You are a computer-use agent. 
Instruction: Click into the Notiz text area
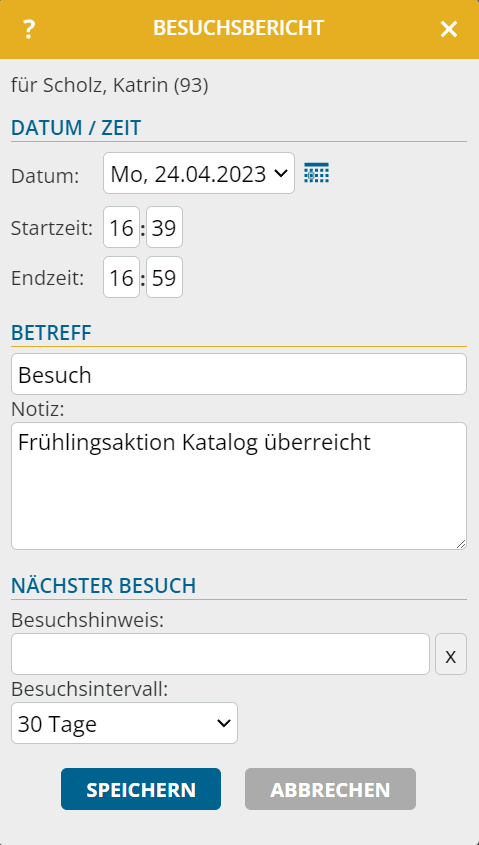[x=239, y=486]
